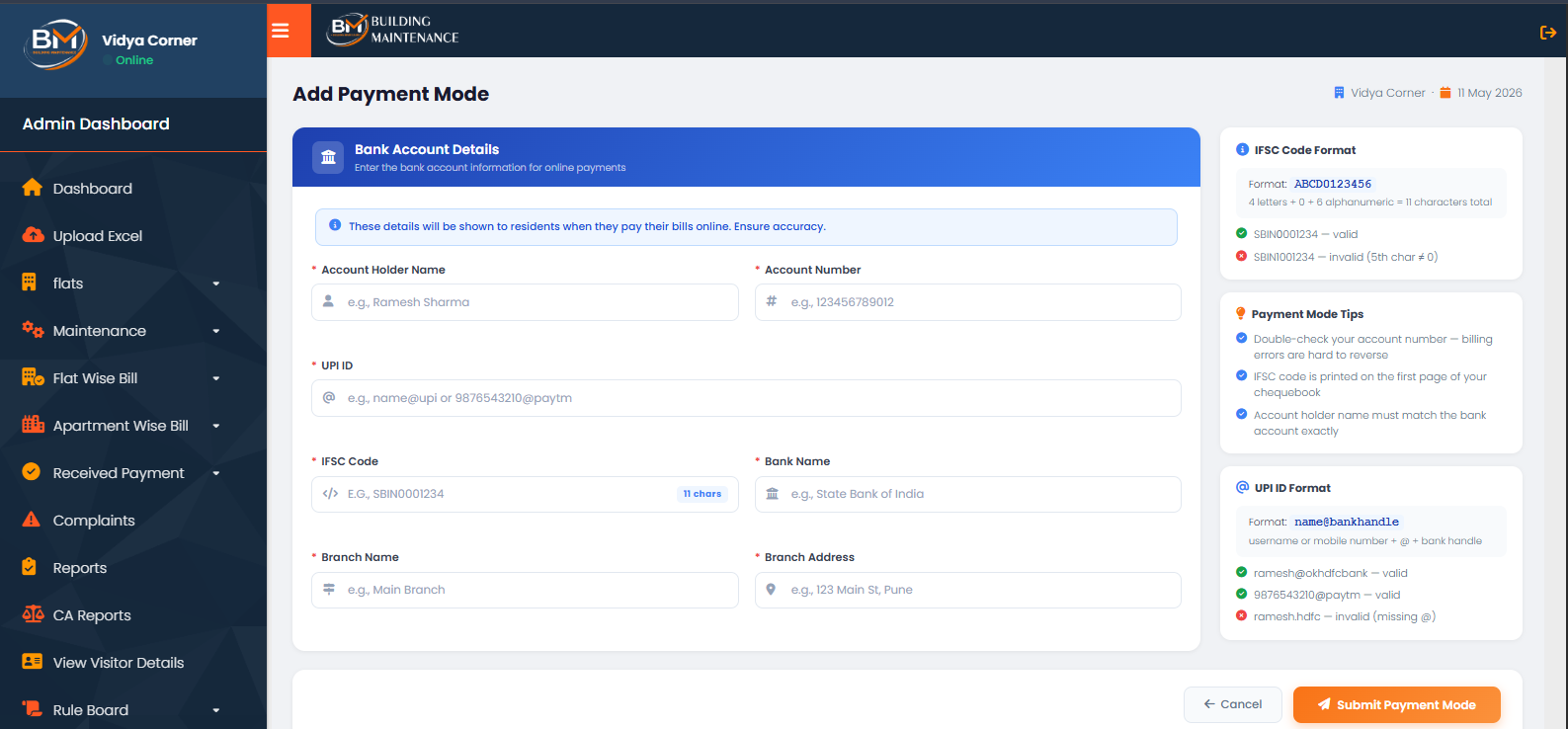Click Vidya Corner in the breadcrumb
Image resolution: width=1568 pixels, height=729 pixels.
tap(1387, 93)
